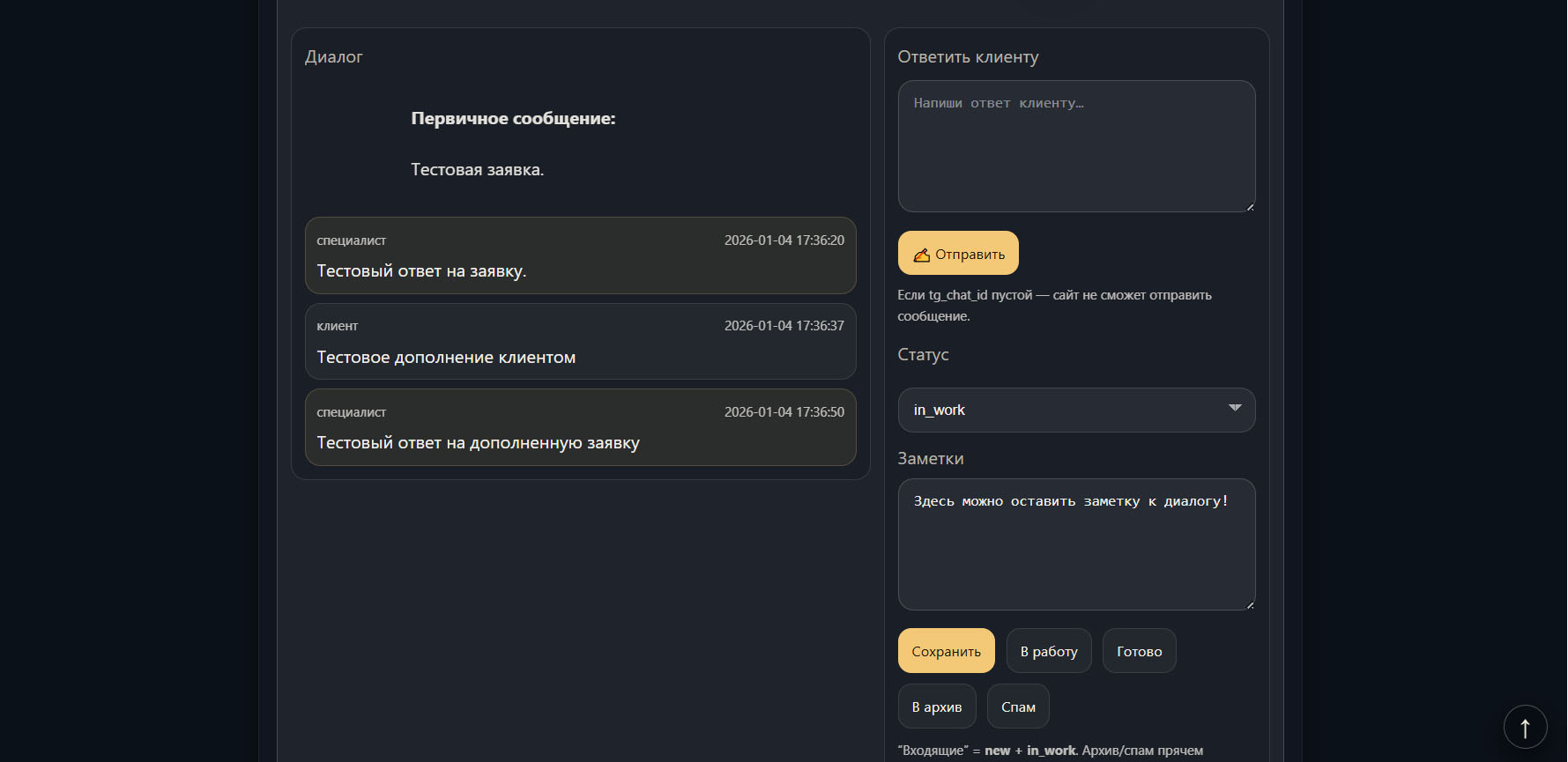This screenshot has width=1568, height=762.
Task: Select the message "Тестовый ответ на заявку."
Action: (x=421, y=271)
